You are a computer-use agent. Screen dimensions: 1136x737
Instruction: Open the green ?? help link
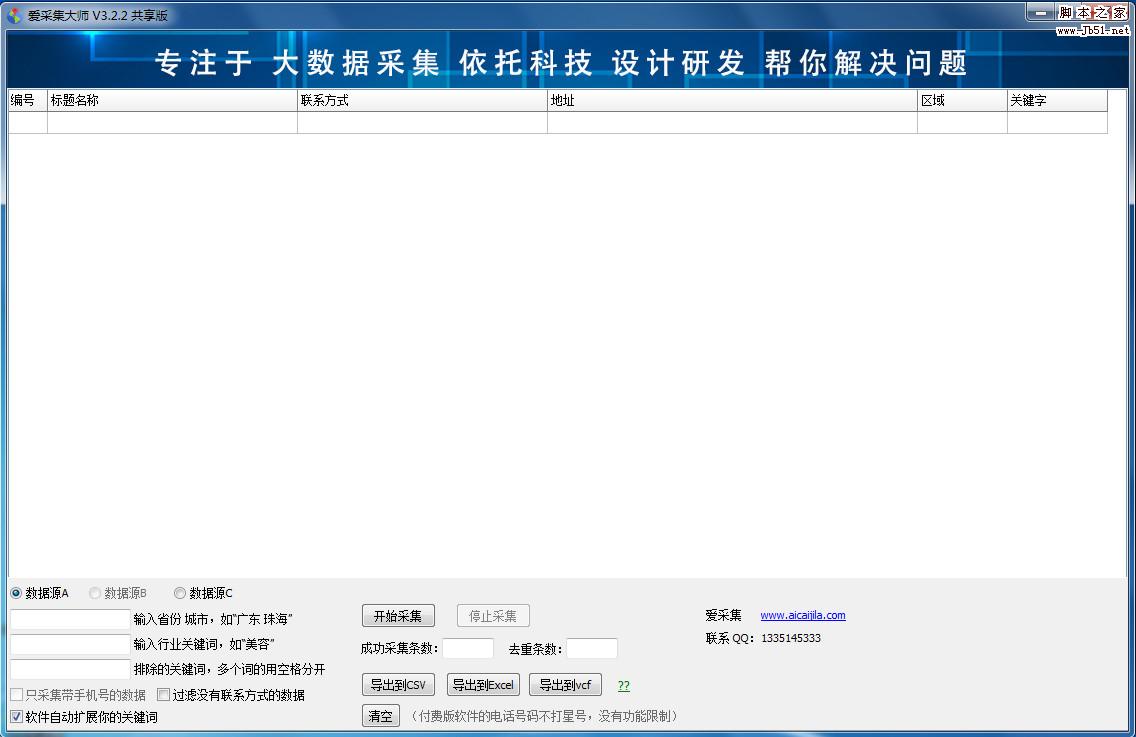[x=623, y=685]
